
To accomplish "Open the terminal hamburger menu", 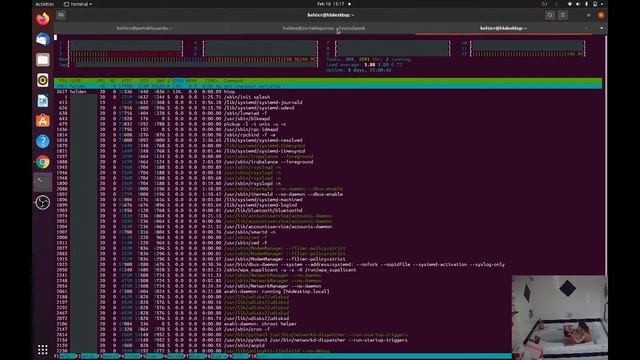I will click(562, 15).
